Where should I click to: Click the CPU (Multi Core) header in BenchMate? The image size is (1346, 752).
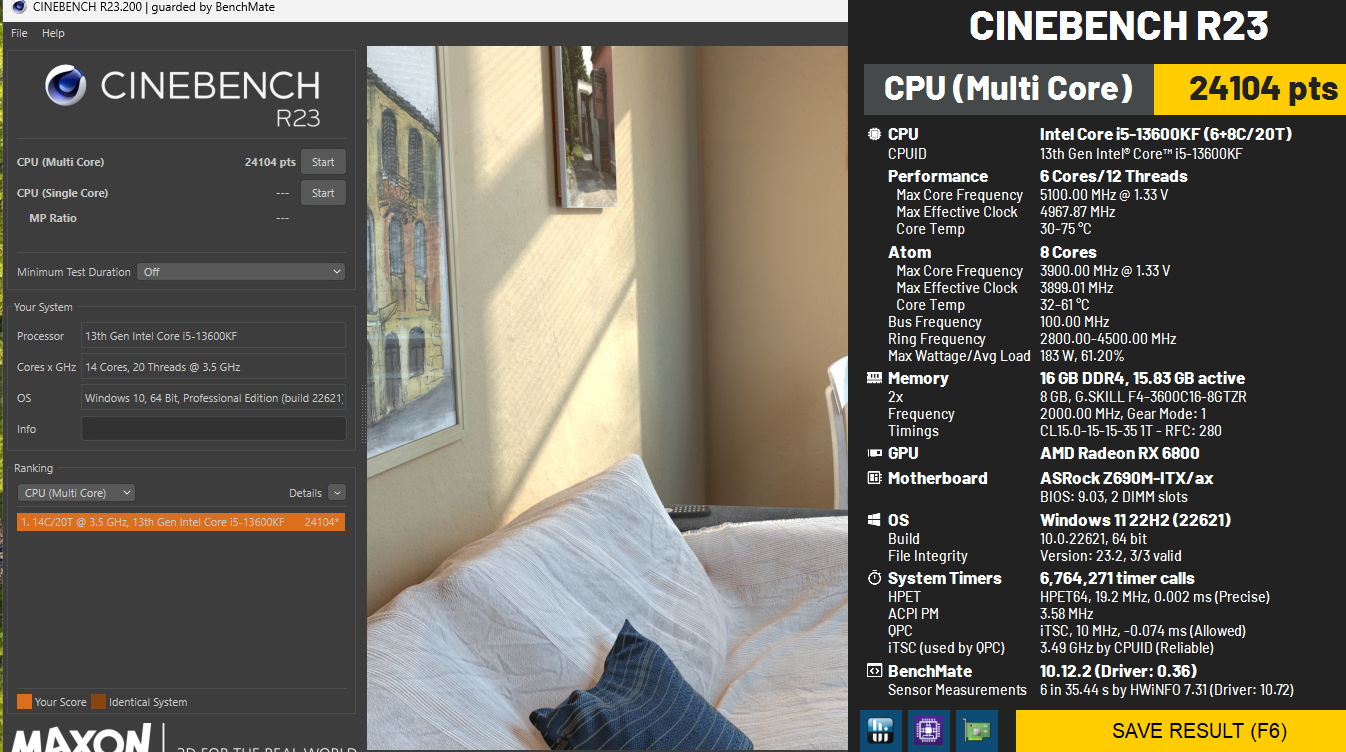tap(1009, 89)
